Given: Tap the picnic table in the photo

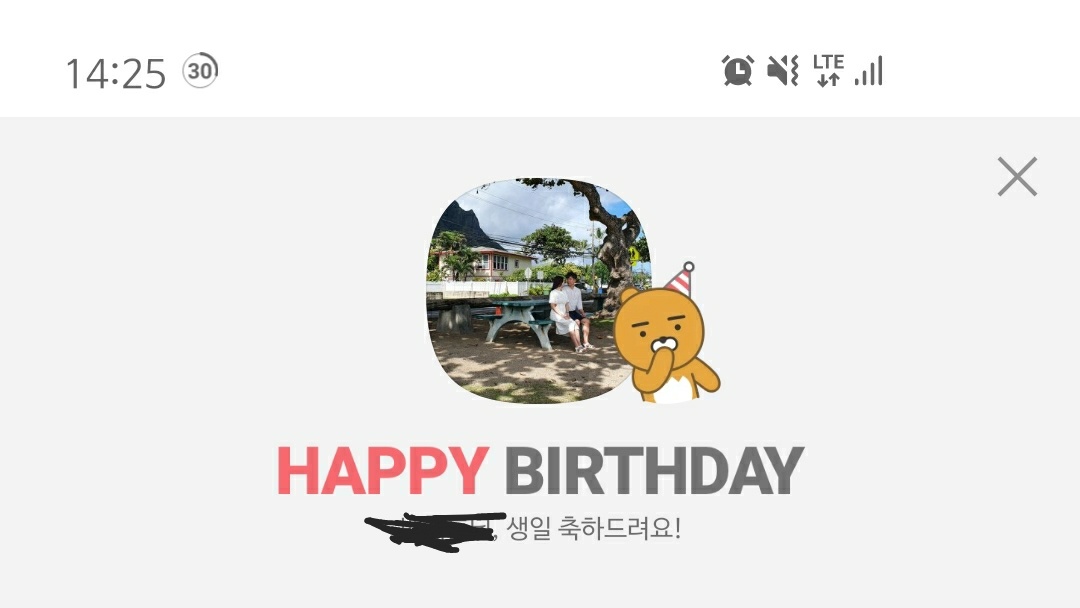Looking at the screenshot, I should (518, 319).
